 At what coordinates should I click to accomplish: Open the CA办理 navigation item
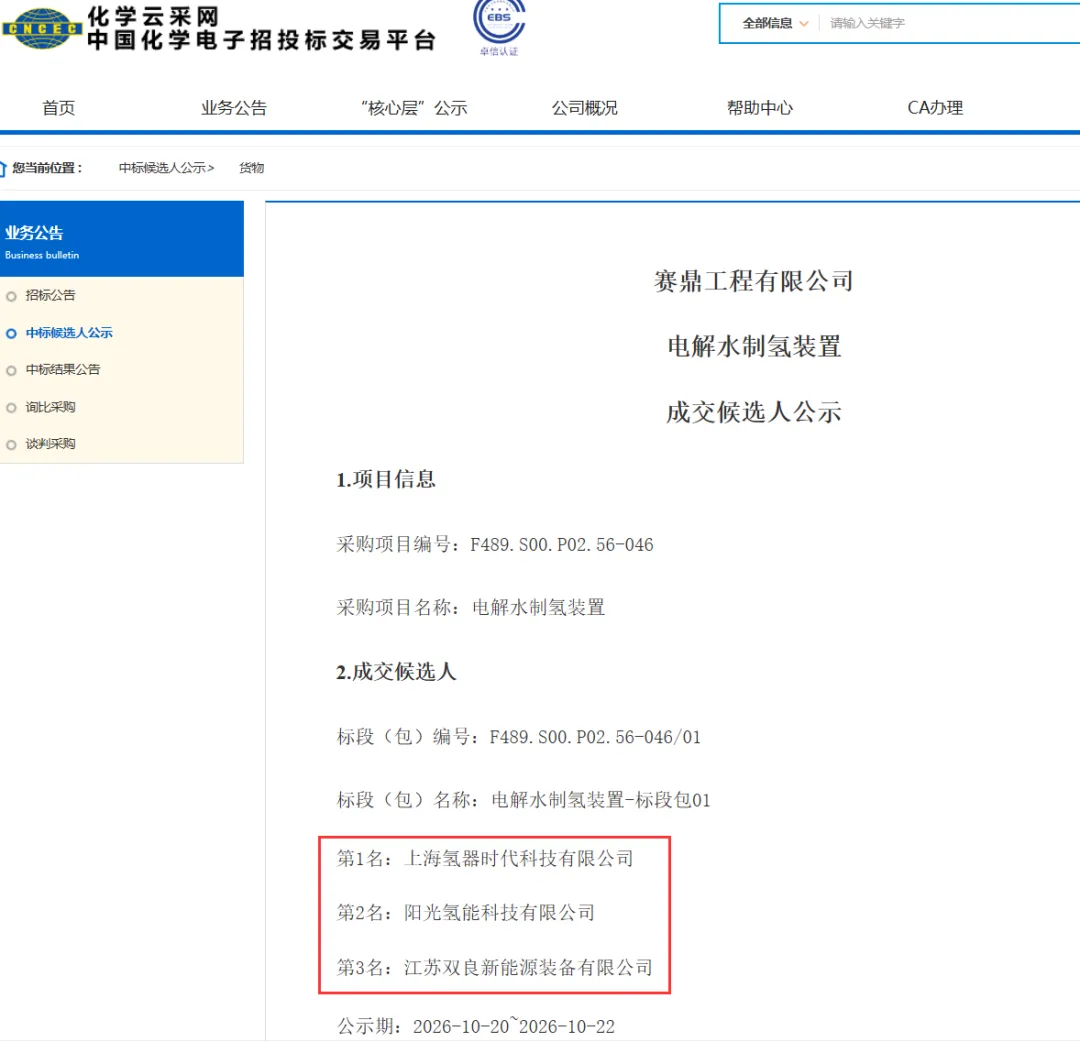935,108
